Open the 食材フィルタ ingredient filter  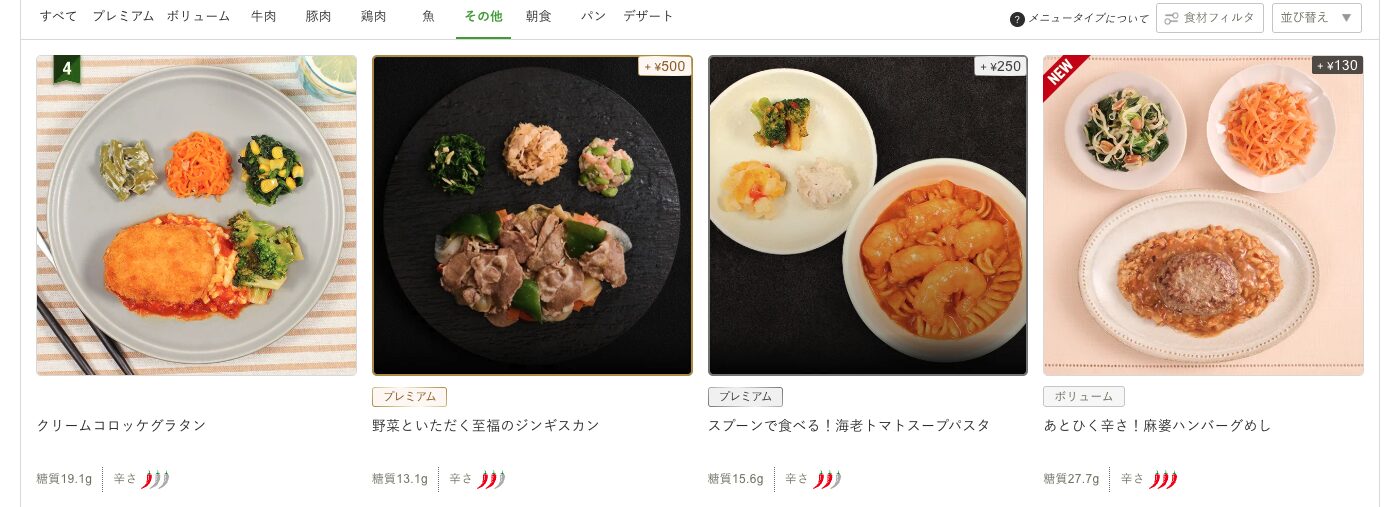tap(1209, 18)
